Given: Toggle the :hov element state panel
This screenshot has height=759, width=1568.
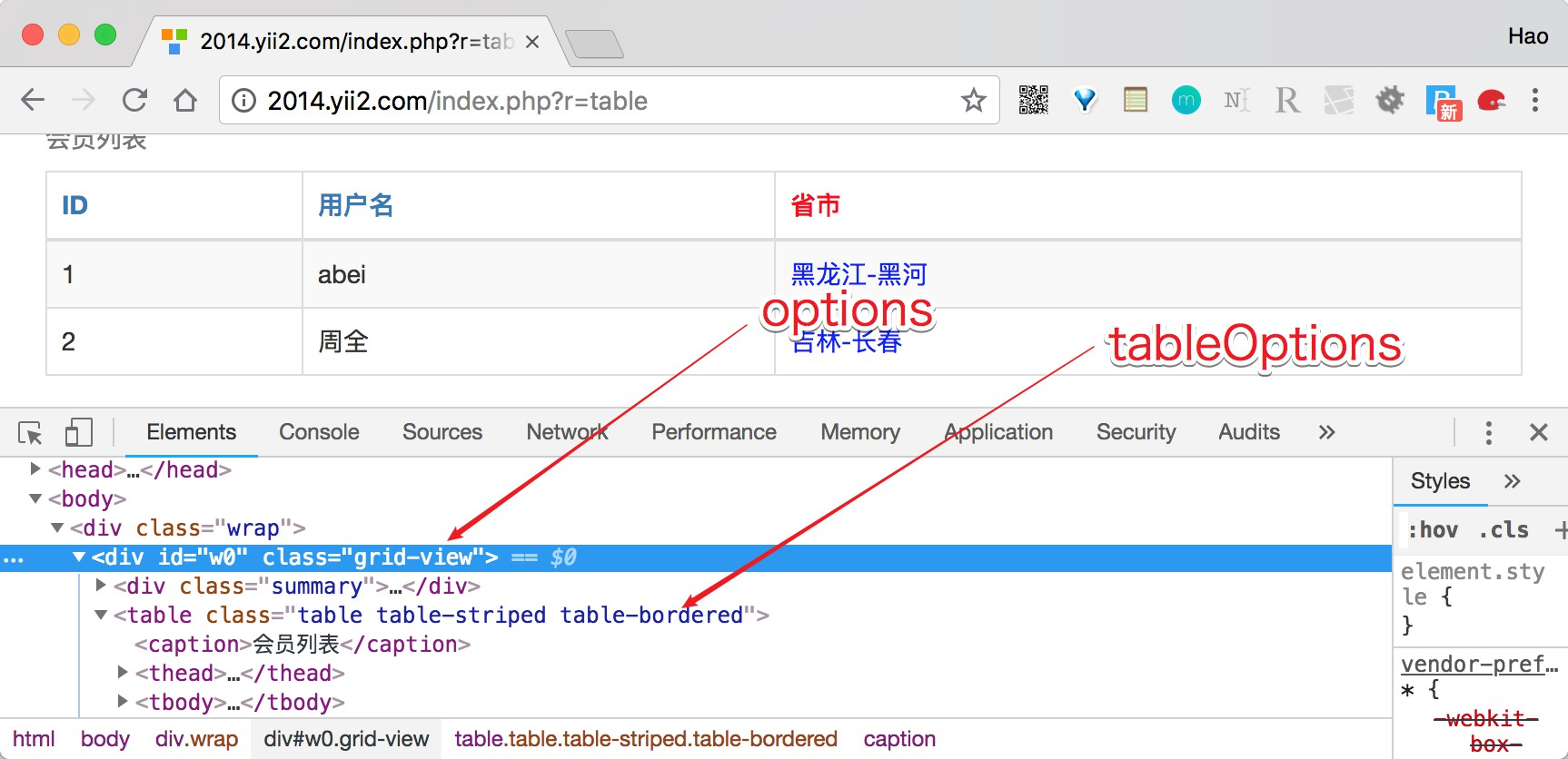Looking at the screenshot, I should (1434, 530).
